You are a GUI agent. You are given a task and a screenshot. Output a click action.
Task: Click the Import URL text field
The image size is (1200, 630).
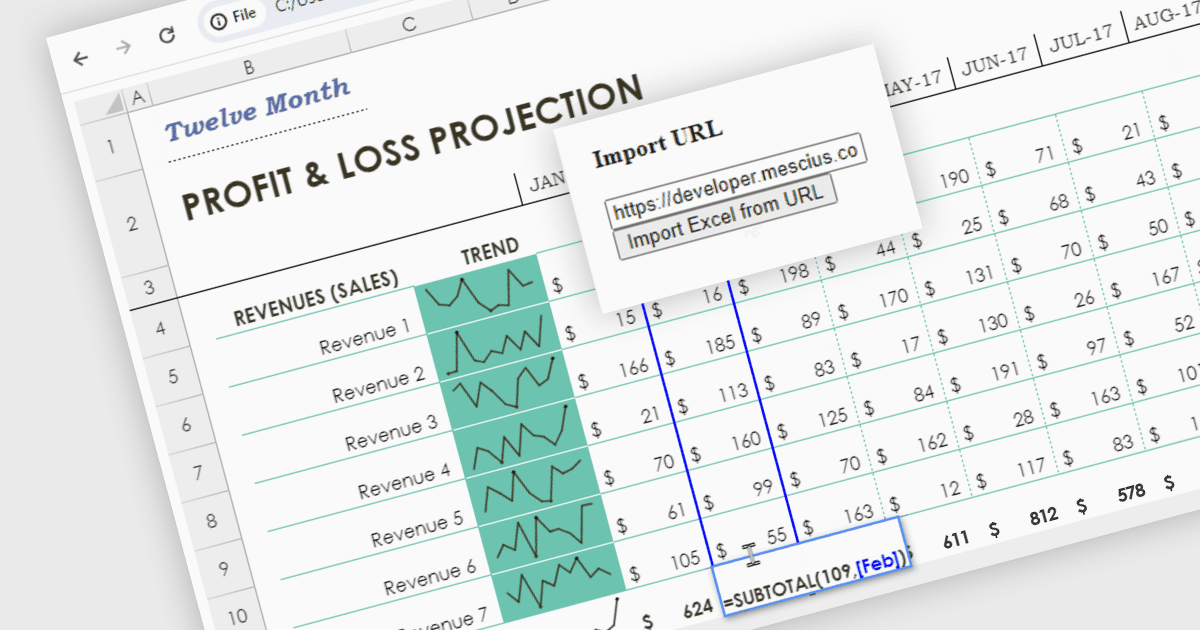pyautogui.click(x=734, y=179)
